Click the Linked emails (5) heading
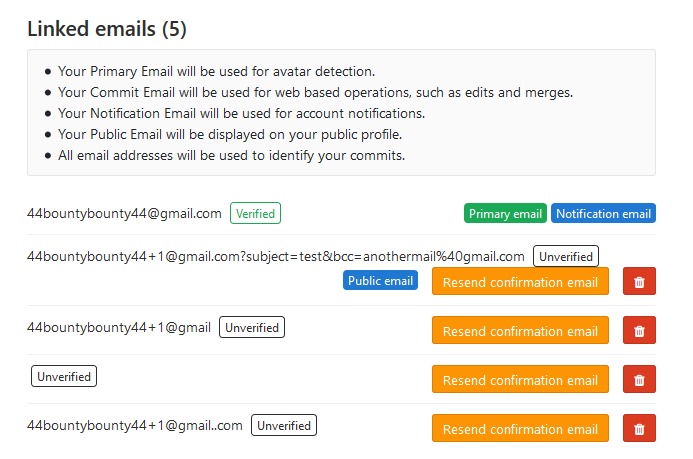The height and width of the screenshot is (459, 693). pos(107,29)
